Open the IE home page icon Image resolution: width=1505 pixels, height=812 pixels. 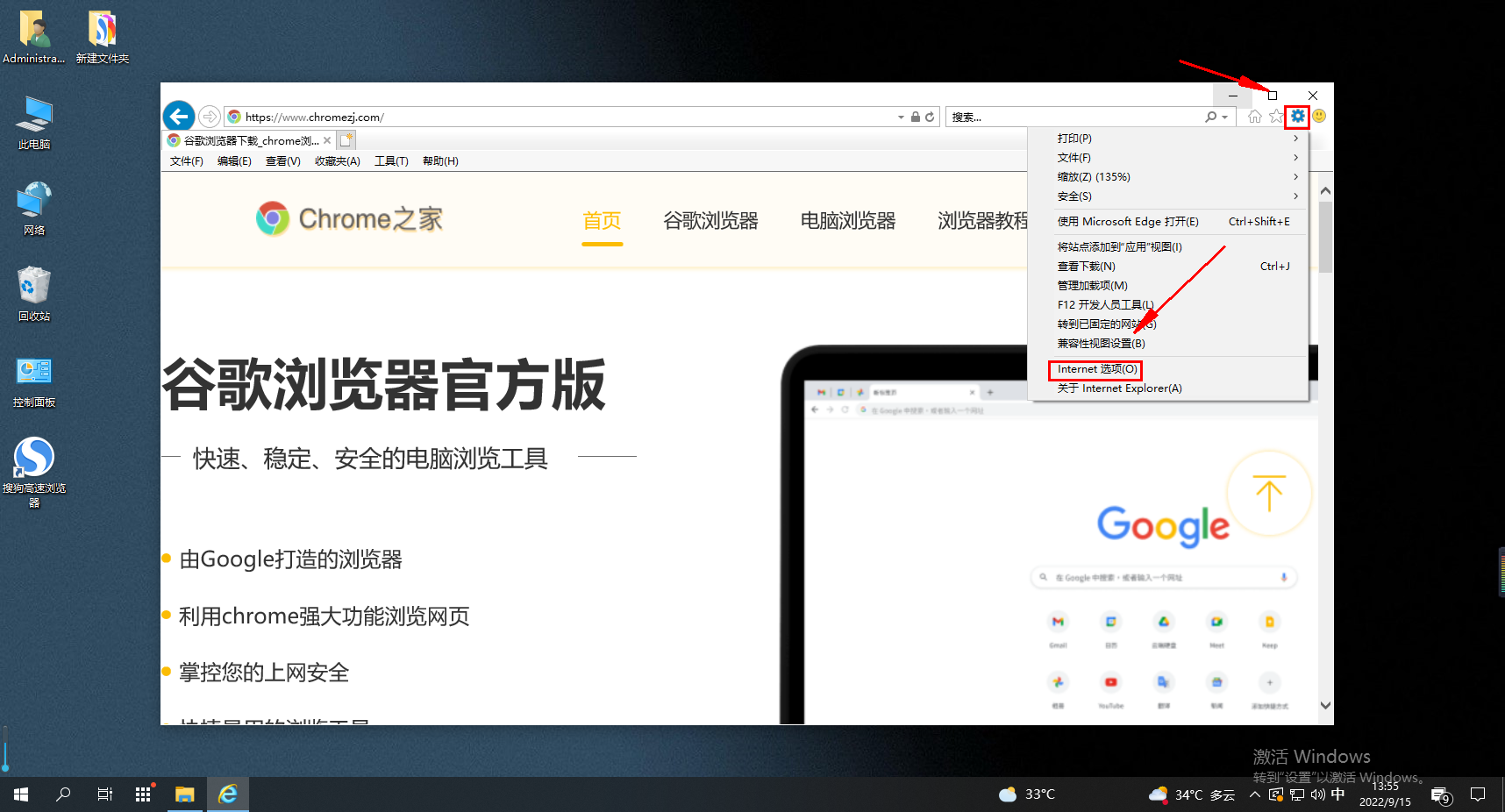1255,117
